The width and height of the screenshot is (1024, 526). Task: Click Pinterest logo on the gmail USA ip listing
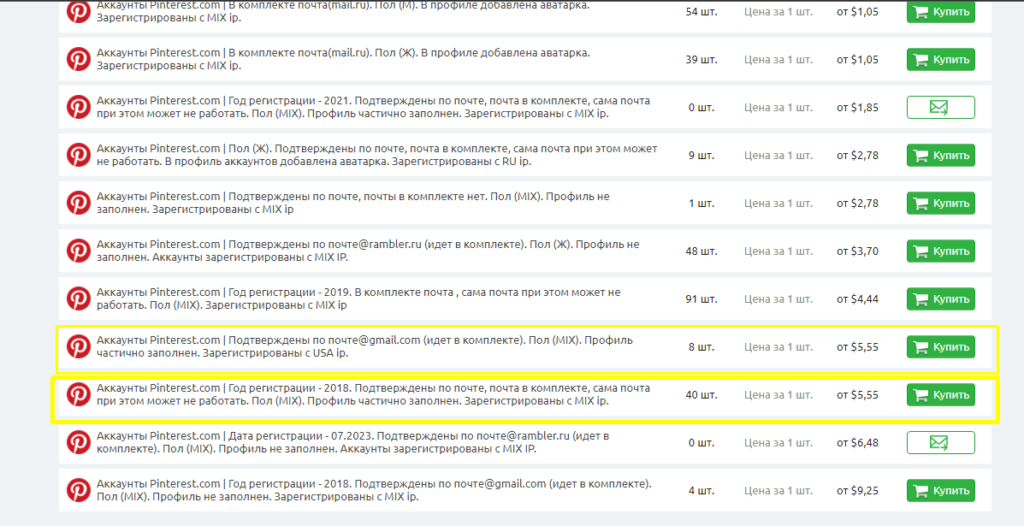78,347
